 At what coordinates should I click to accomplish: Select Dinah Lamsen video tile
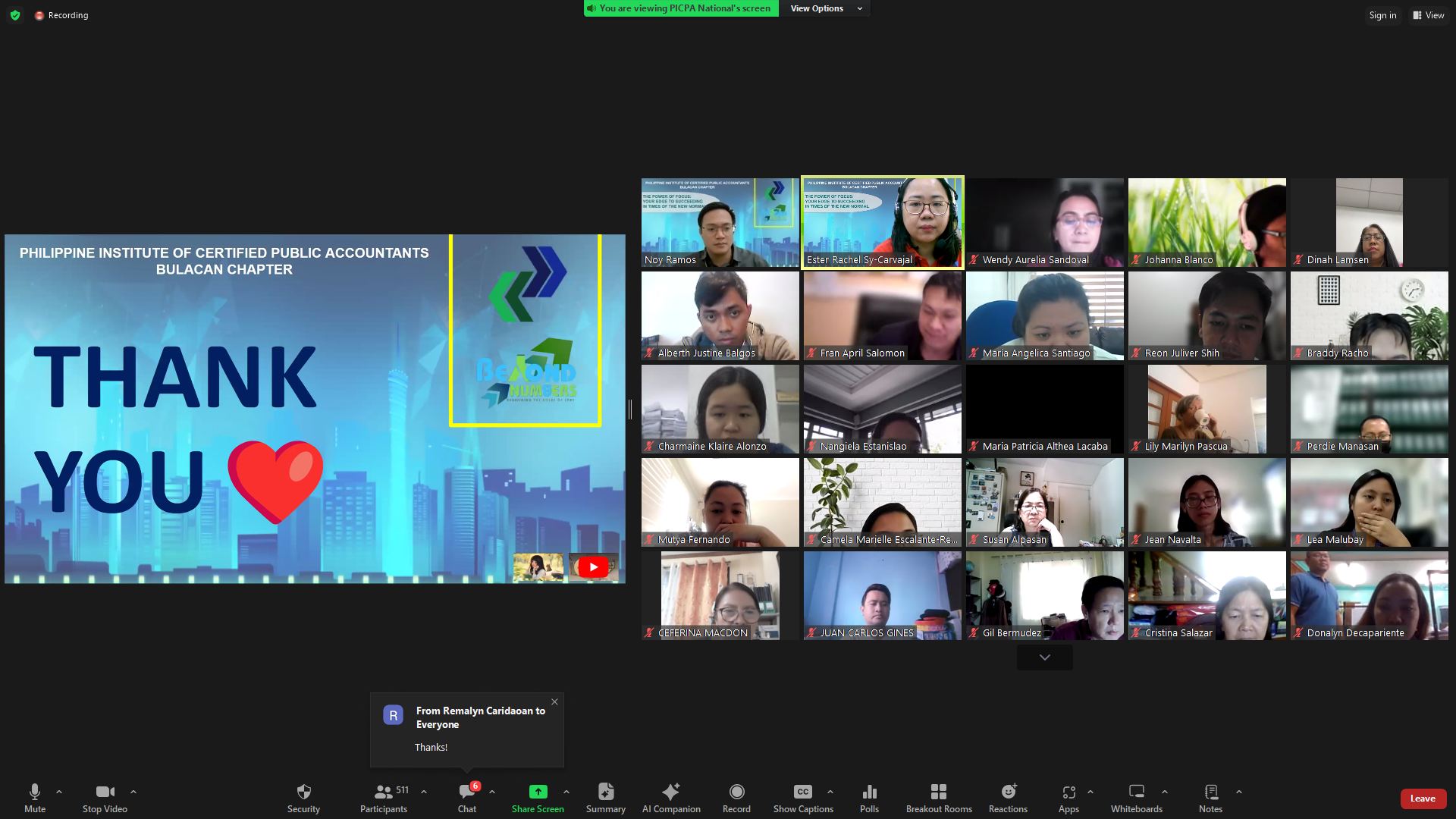click(1370, 223)
